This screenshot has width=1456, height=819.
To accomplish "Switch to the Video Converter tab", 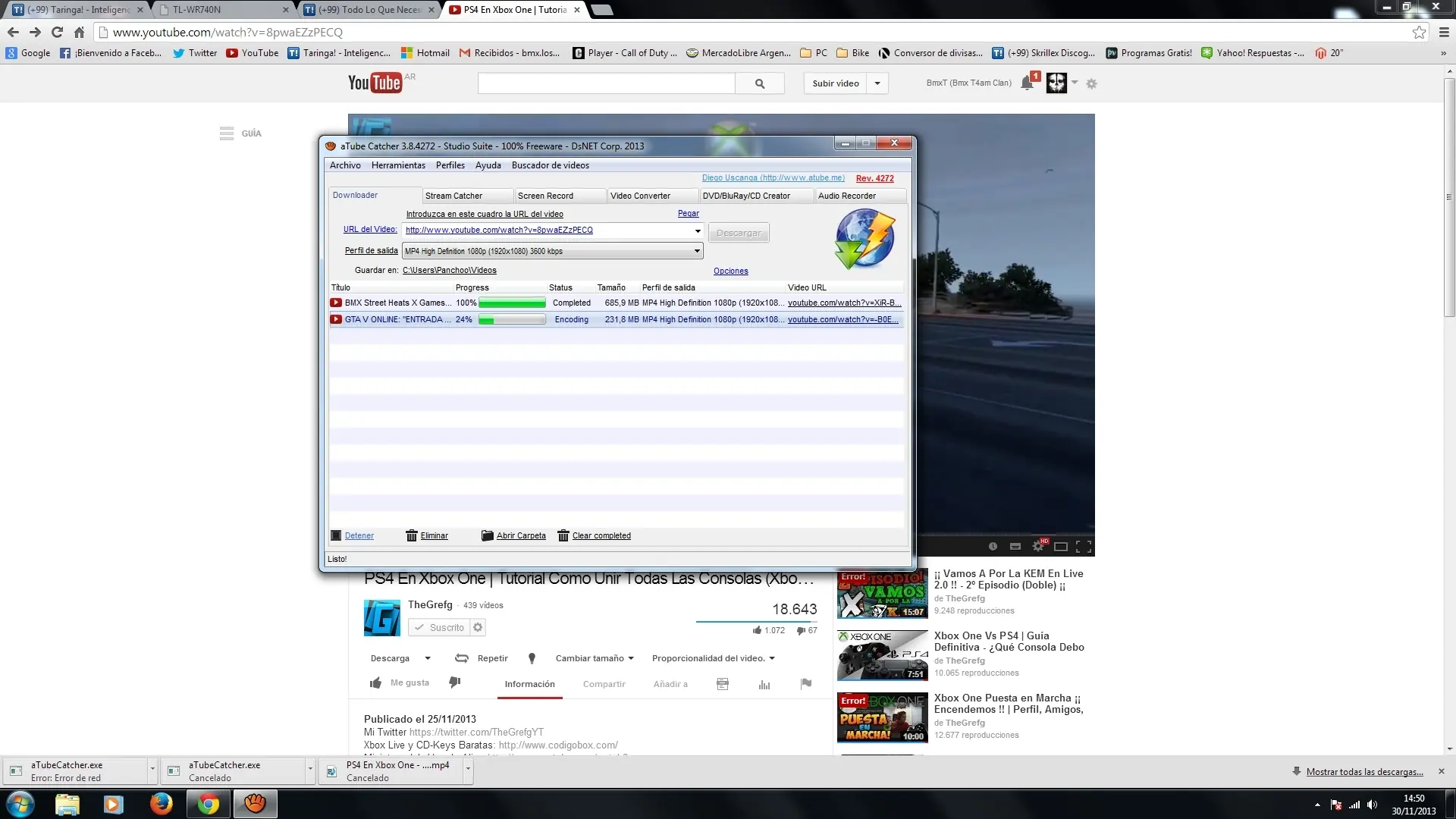I will (x=652, y=196).
